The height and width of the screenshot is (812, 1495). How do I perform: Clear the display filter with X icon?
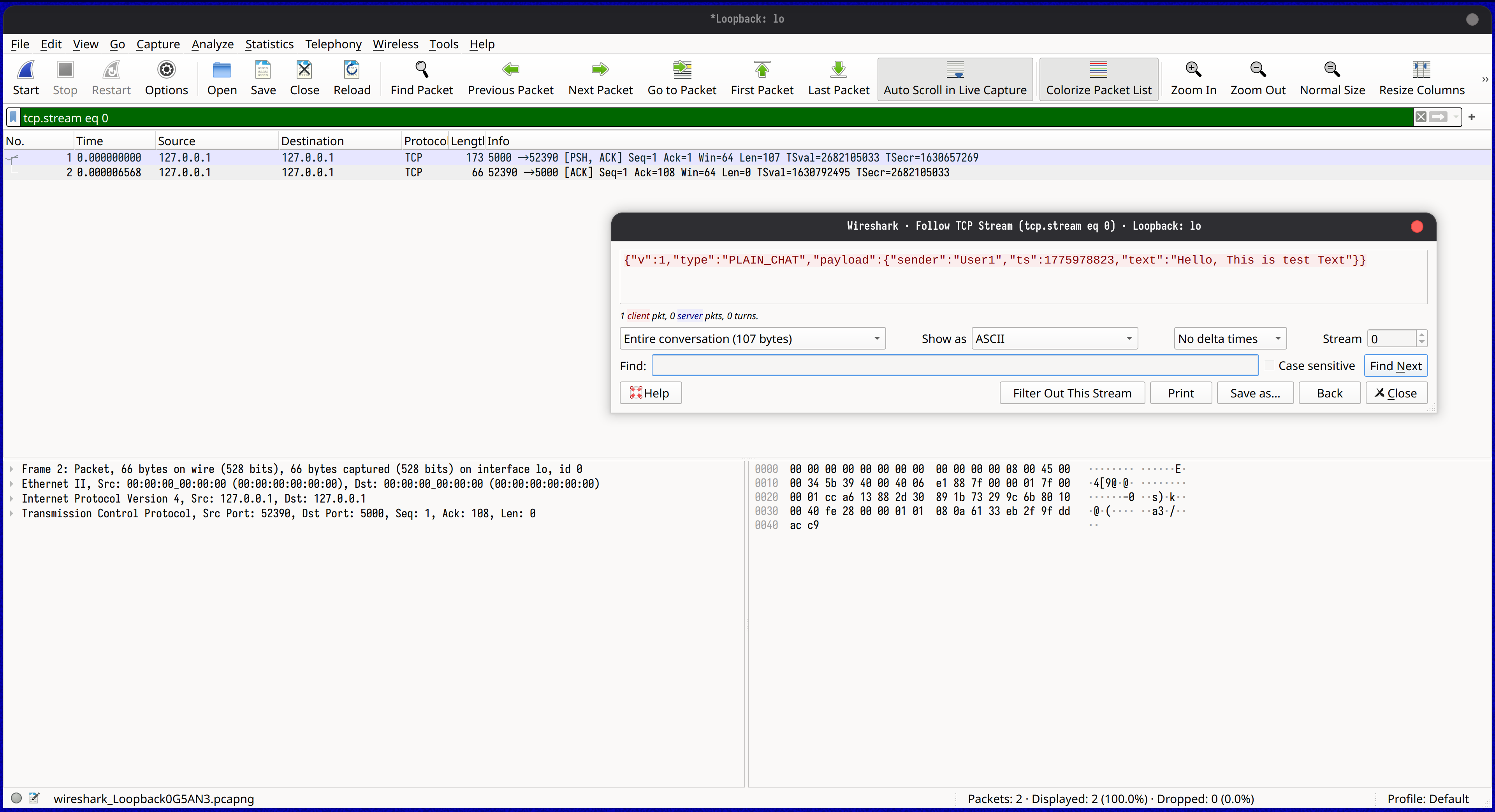point(1421,117)
